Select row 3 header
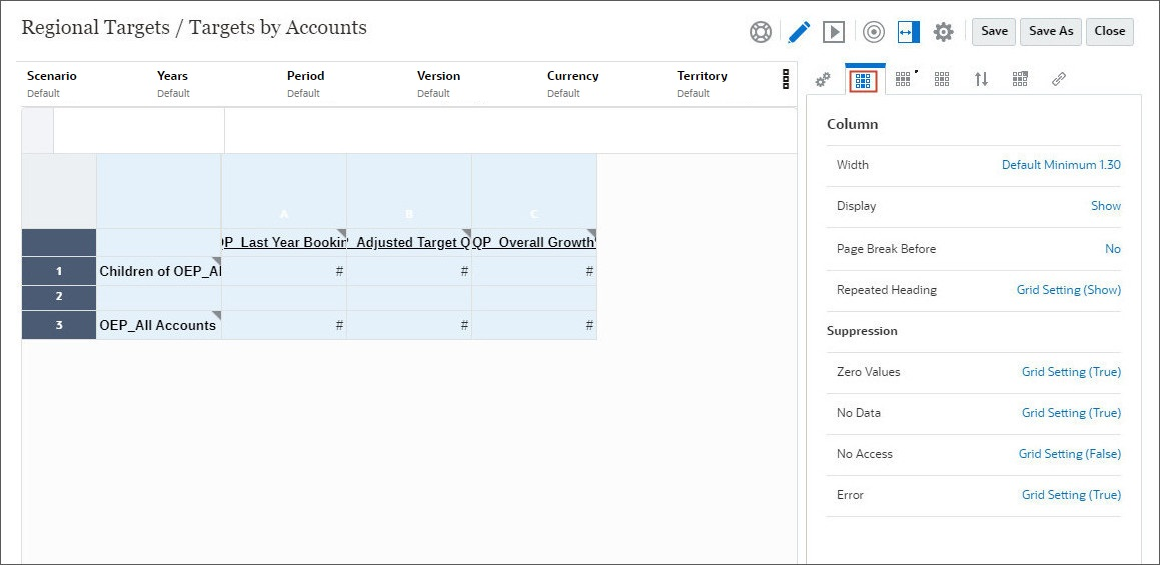1160x565 pixels. 59,325
